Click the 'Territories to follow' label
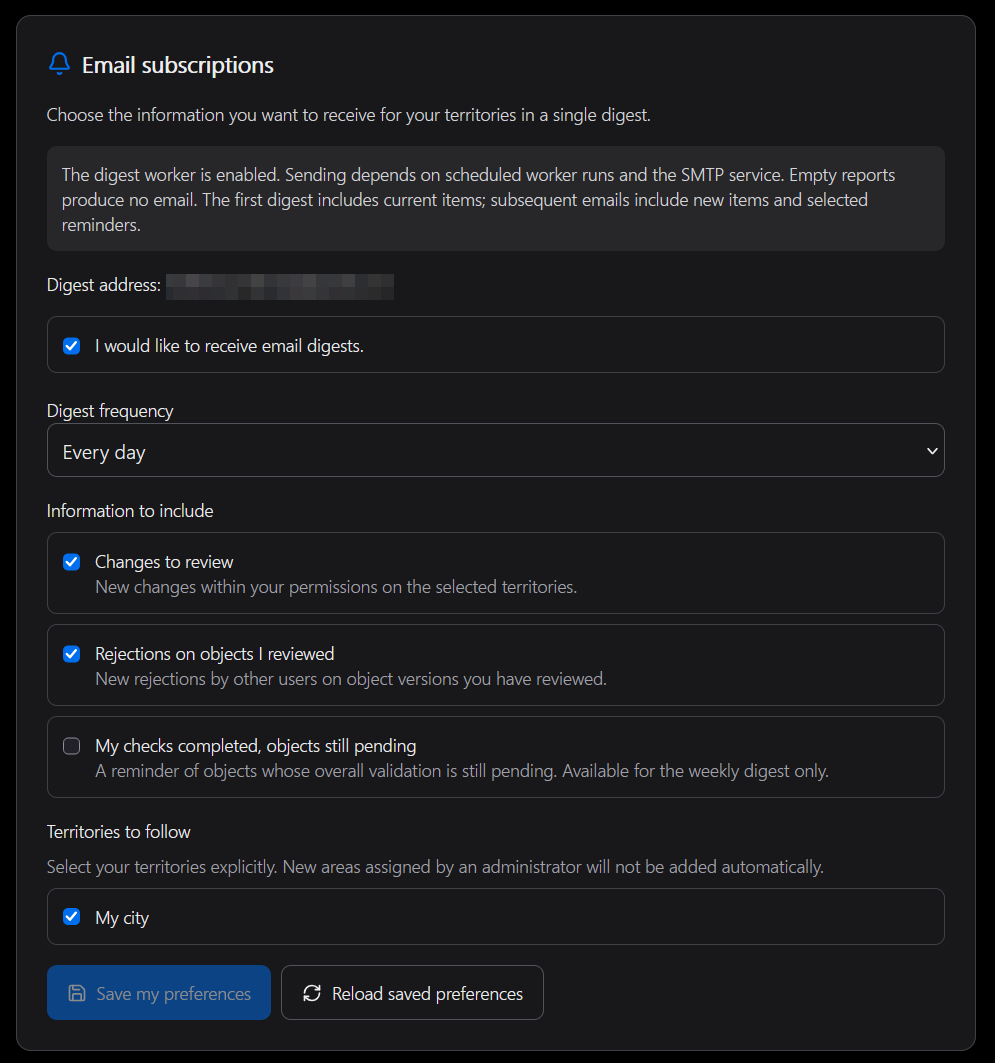This screenshot has height=1063, width=995. point(119,832)
